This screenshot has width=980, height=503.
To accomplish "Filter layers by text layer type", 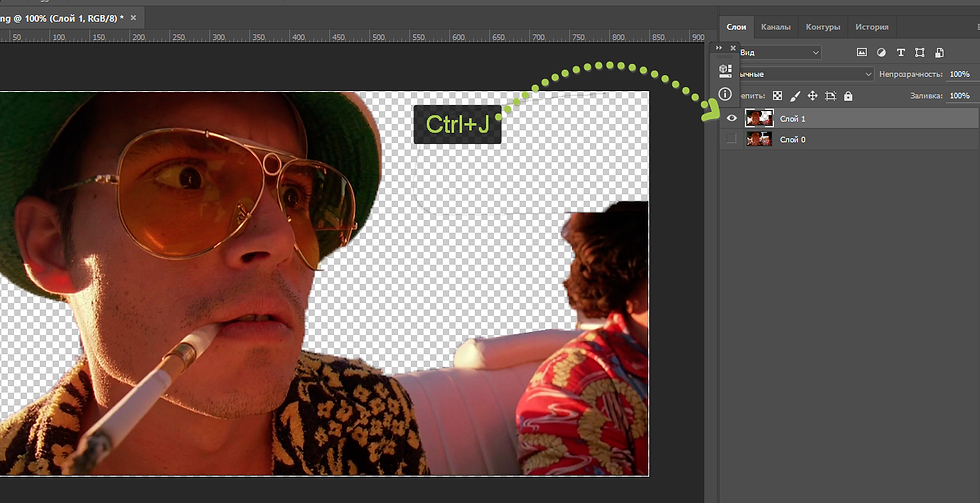I will [901, 52].
